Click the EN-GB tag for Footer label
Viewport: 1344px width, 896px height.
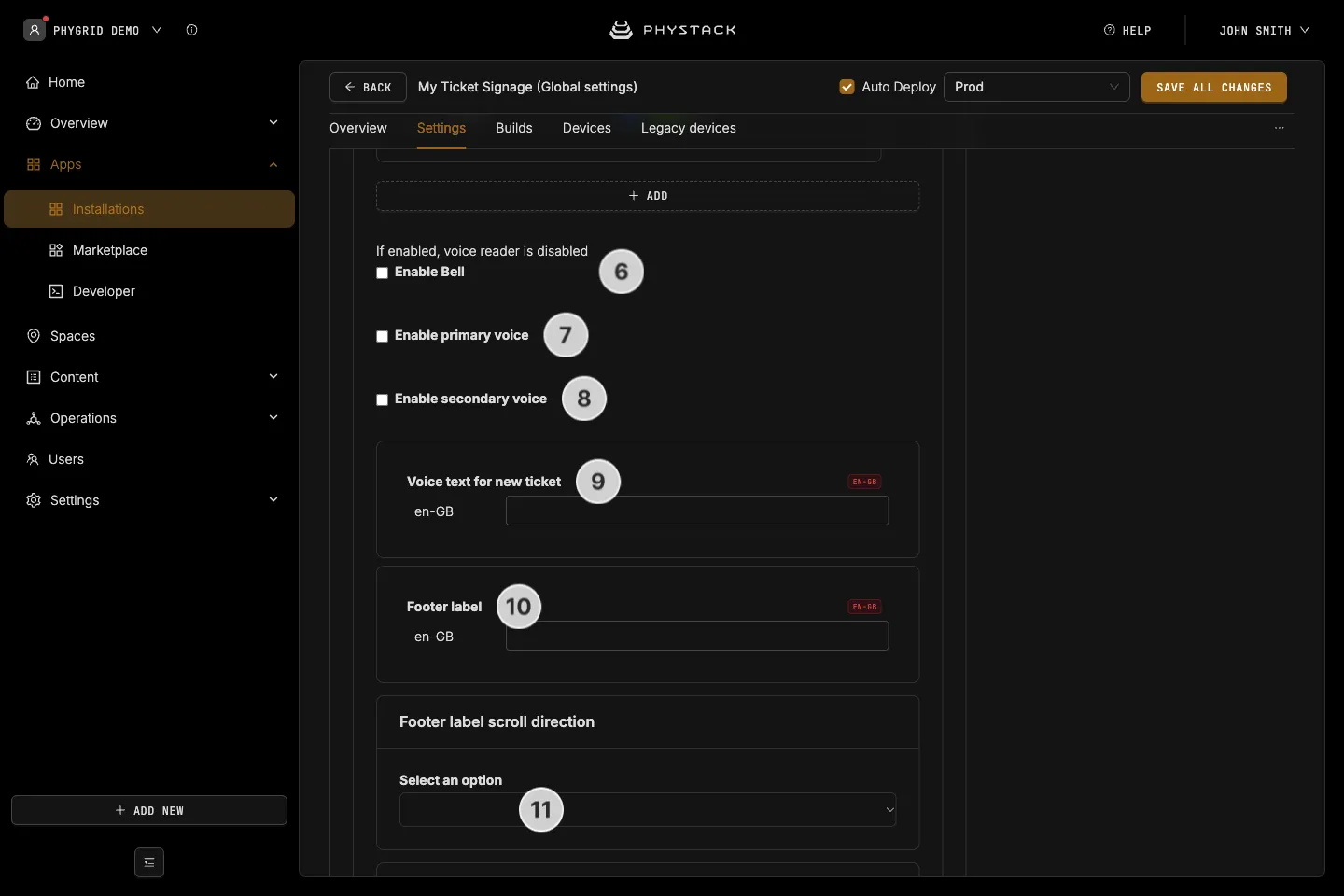point(864,607)
